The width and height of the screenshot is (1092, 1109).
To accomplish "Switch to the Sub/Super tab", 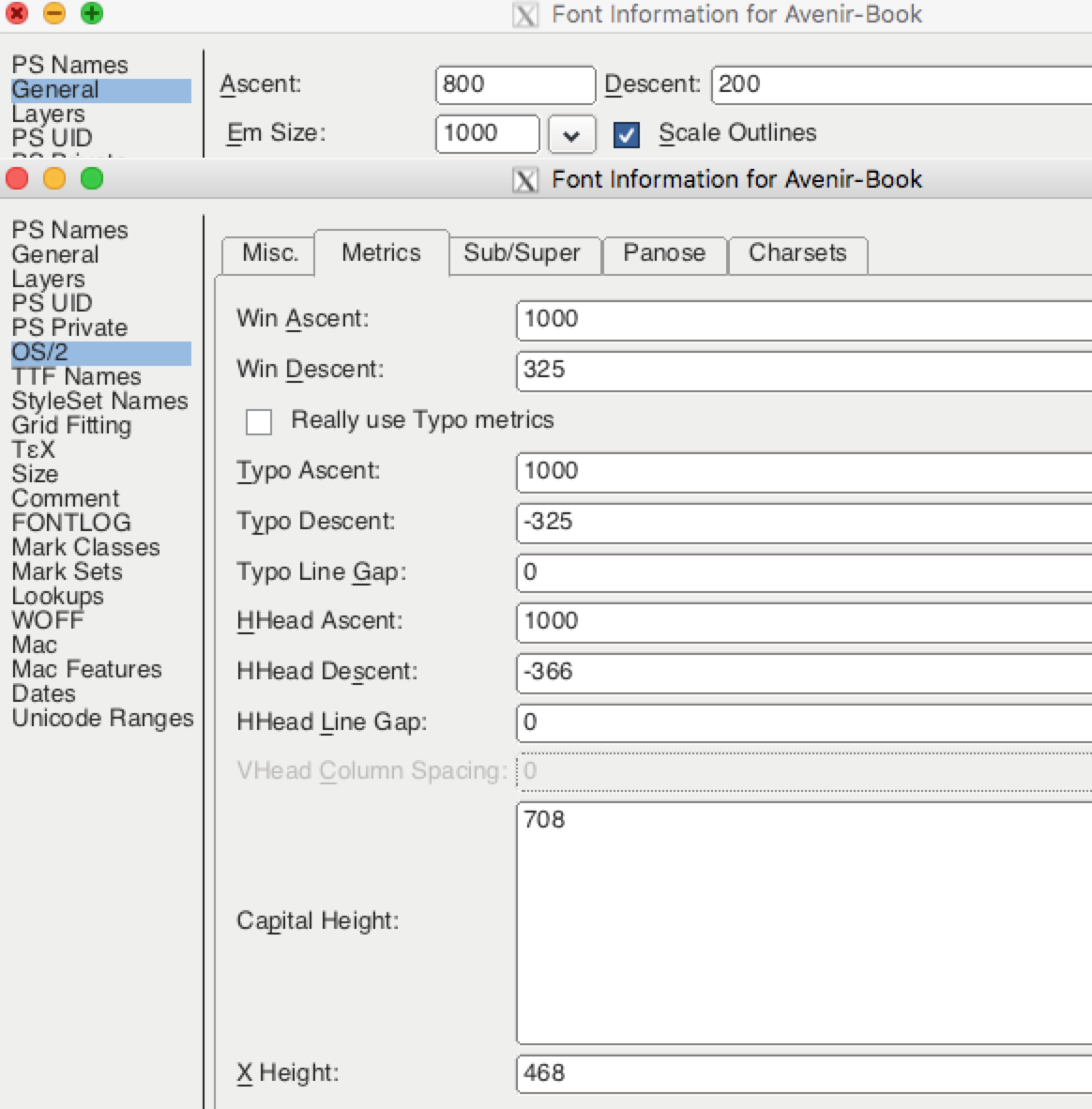I will 522,254.
